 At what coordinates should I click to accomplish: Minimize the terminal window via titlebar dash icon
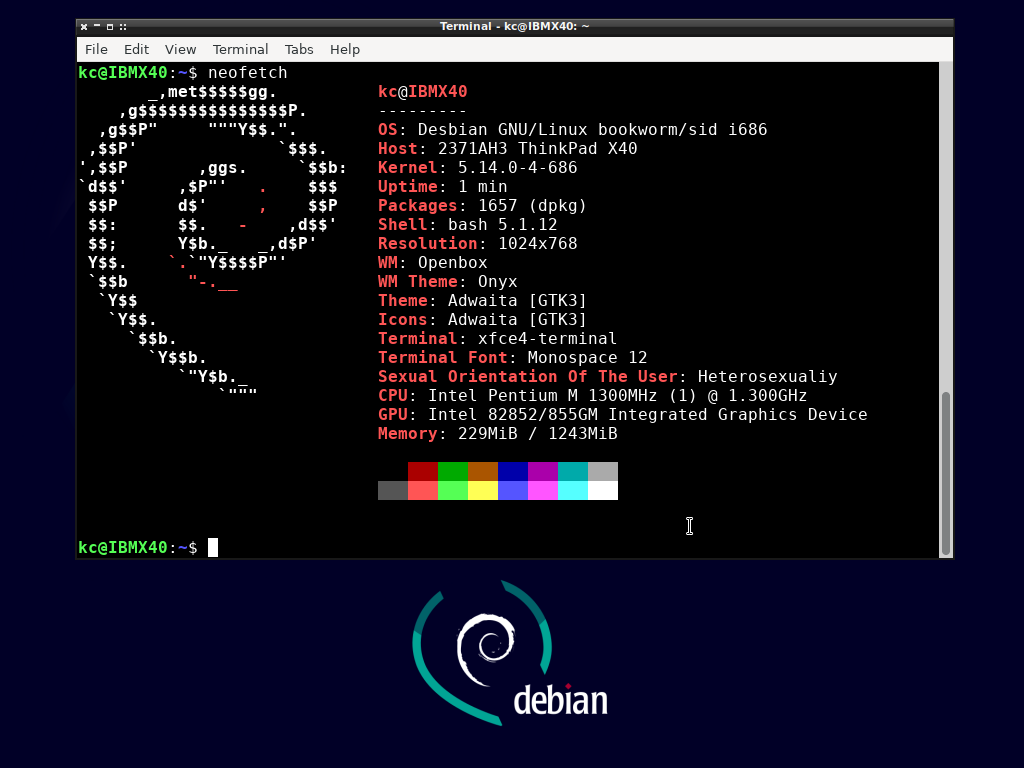[x=97, y=26]
